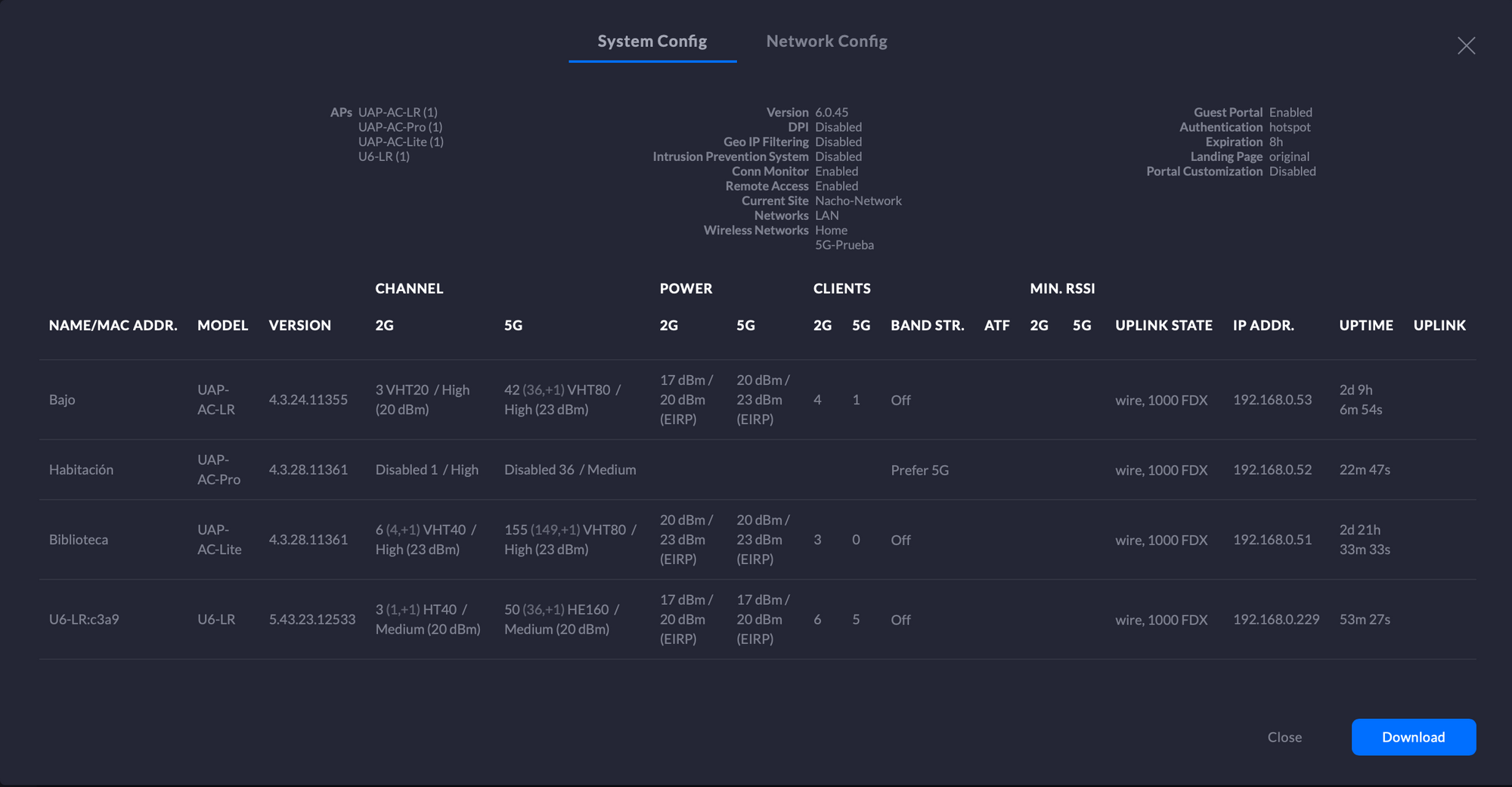
Task: Click the UAP-AC-Pro model cell in table
Action: (218, 469)
